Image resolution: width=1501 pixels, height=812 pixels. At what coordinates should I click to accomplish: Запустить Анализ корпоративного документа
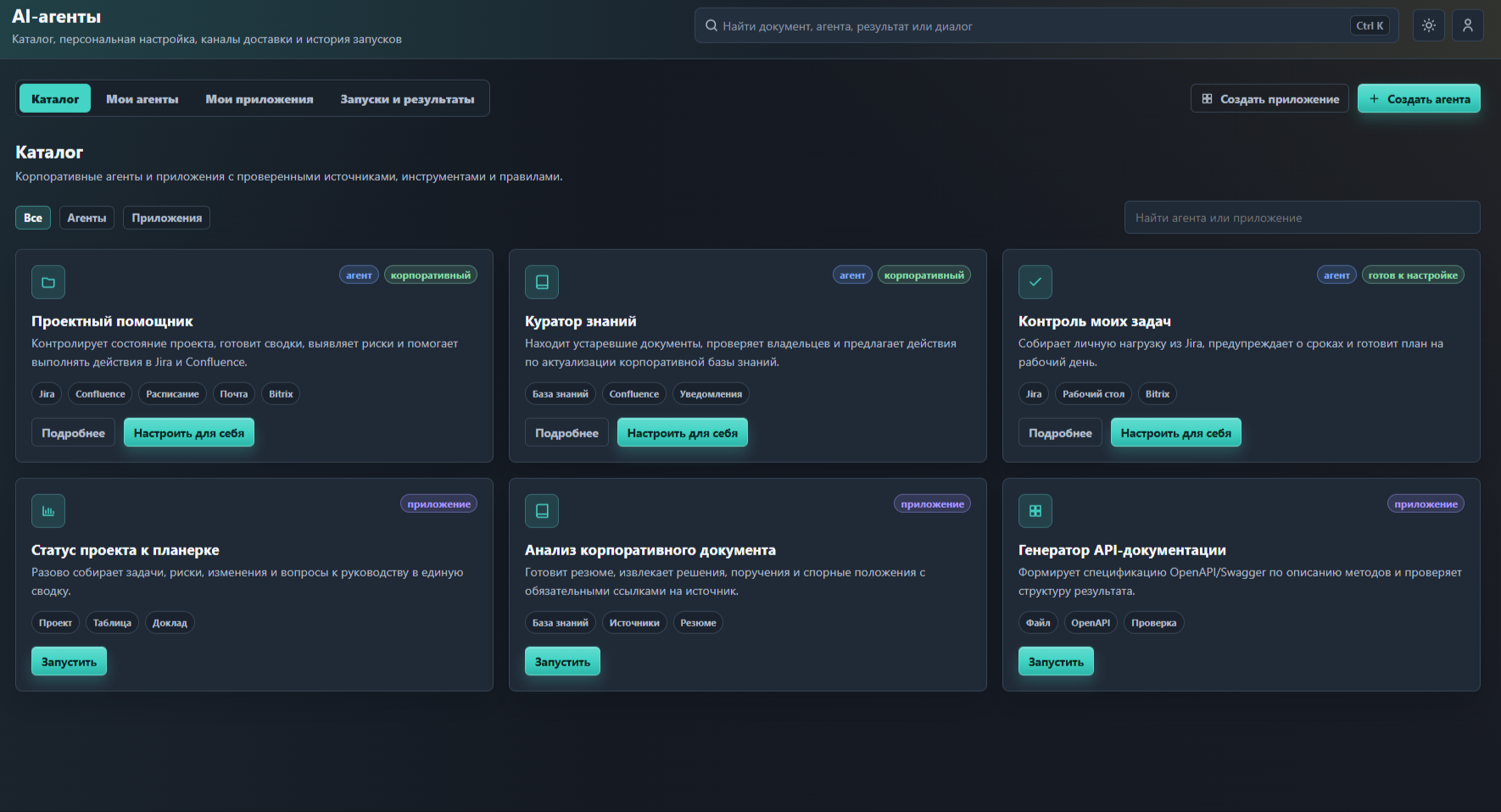[562, 661]
